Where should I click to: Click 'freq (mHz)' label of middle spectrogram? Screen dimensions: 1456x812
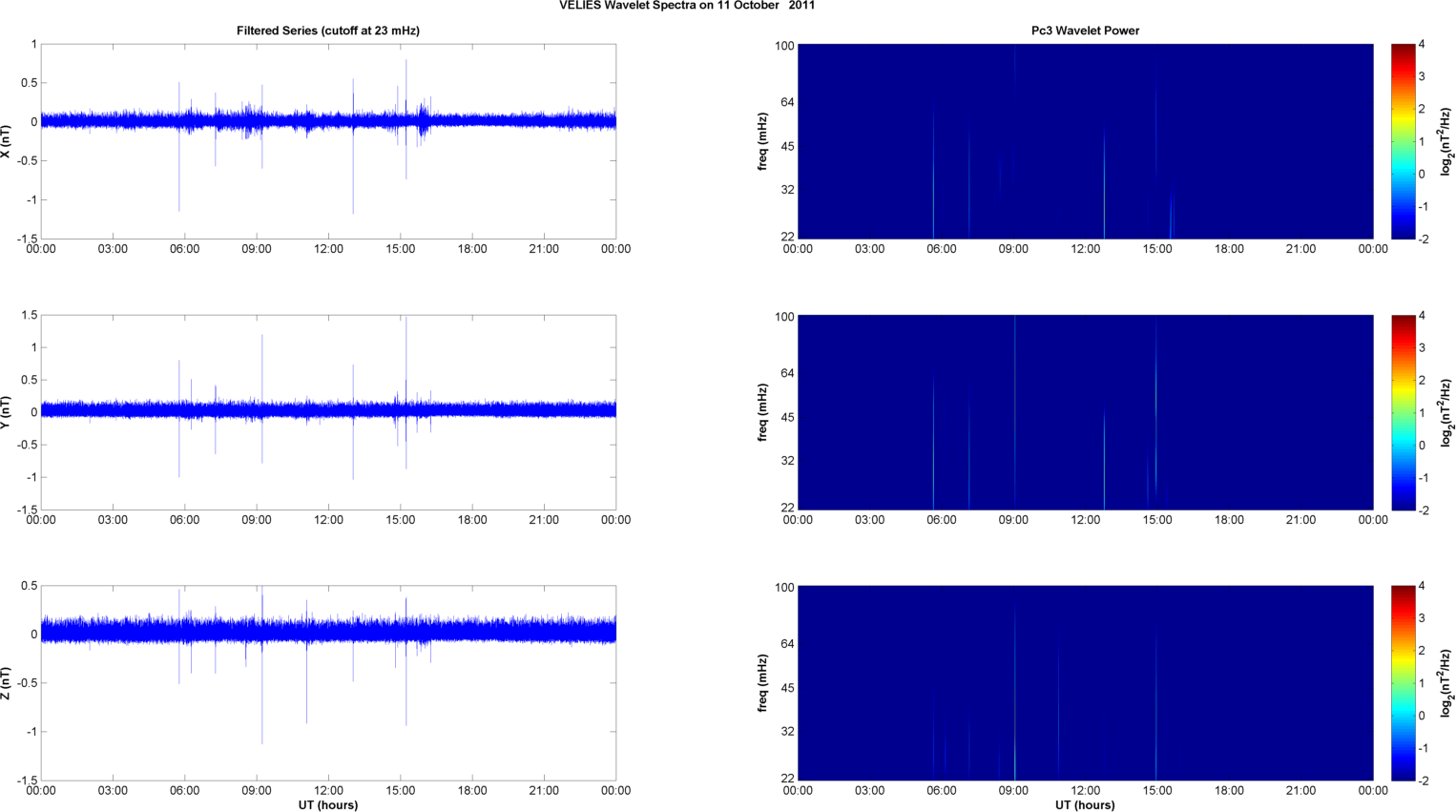tap(763, 412)
